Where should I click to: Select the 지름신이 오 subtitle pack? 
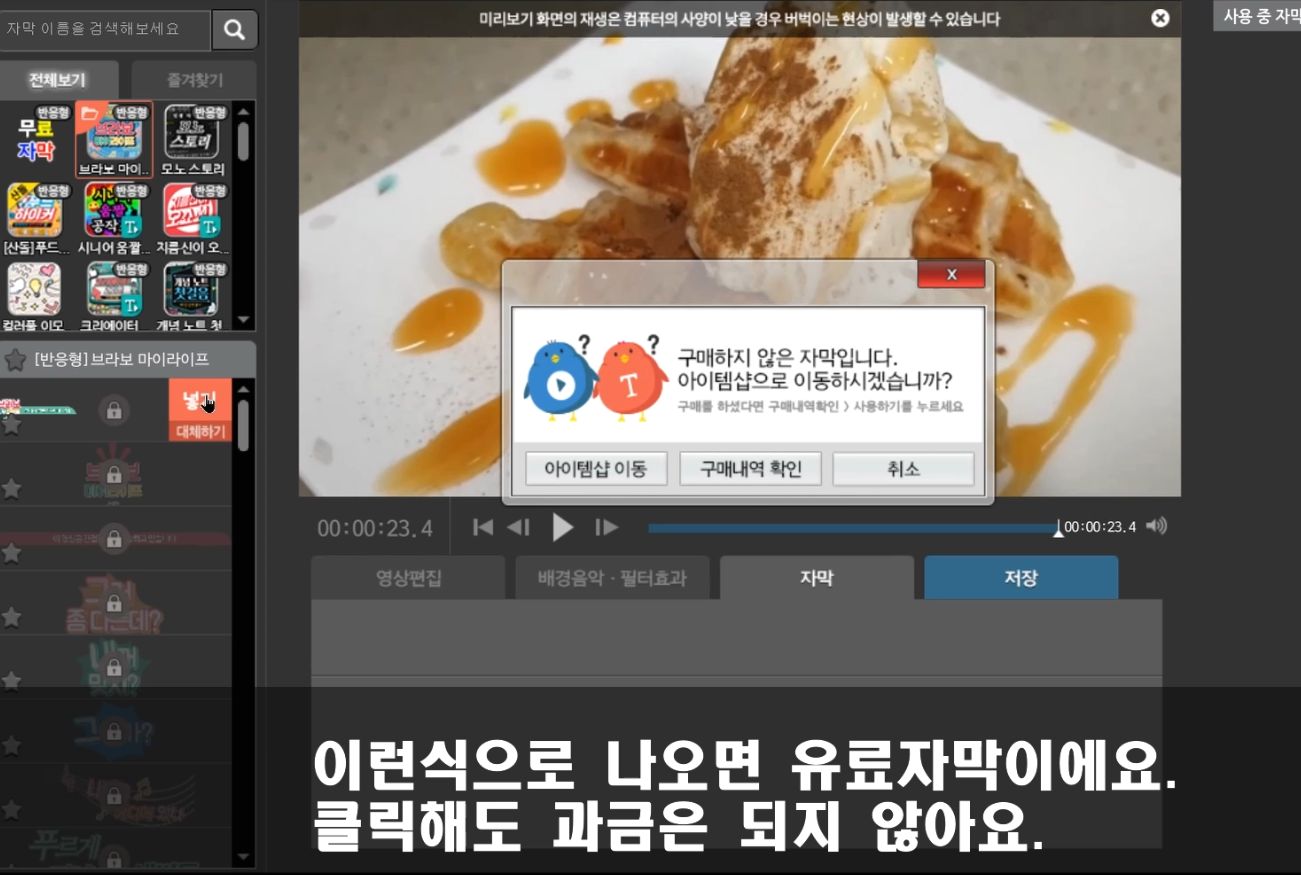192,218
